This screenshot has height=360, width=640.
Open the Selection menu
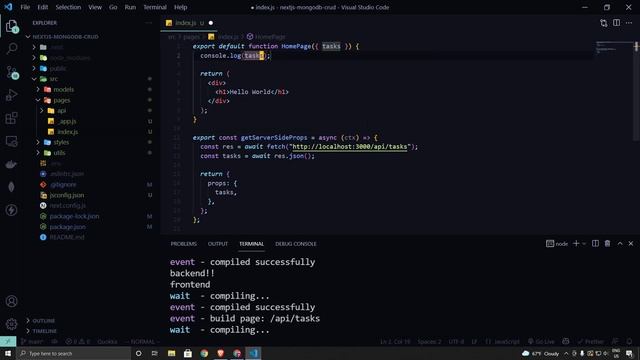(x=68, y=7)
